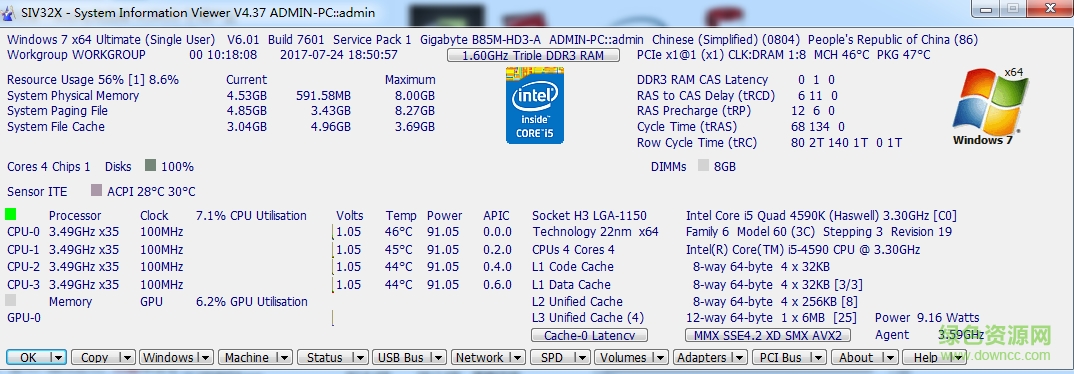Viewport: 1074px width, 374px height.
Task: Click the 'System Paging File' row label
Action: (58, 110)
